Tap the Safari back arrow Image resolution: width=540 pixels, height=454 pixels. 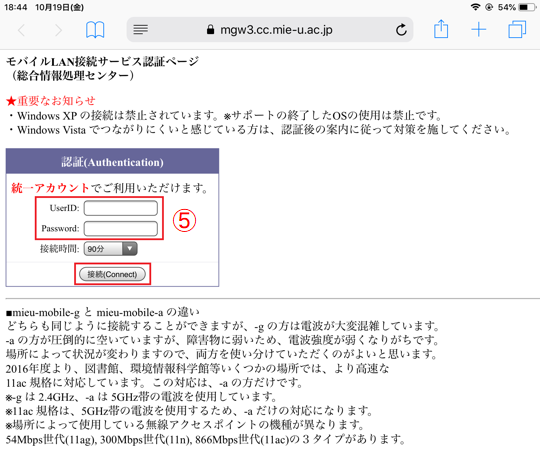pos(21,30)
